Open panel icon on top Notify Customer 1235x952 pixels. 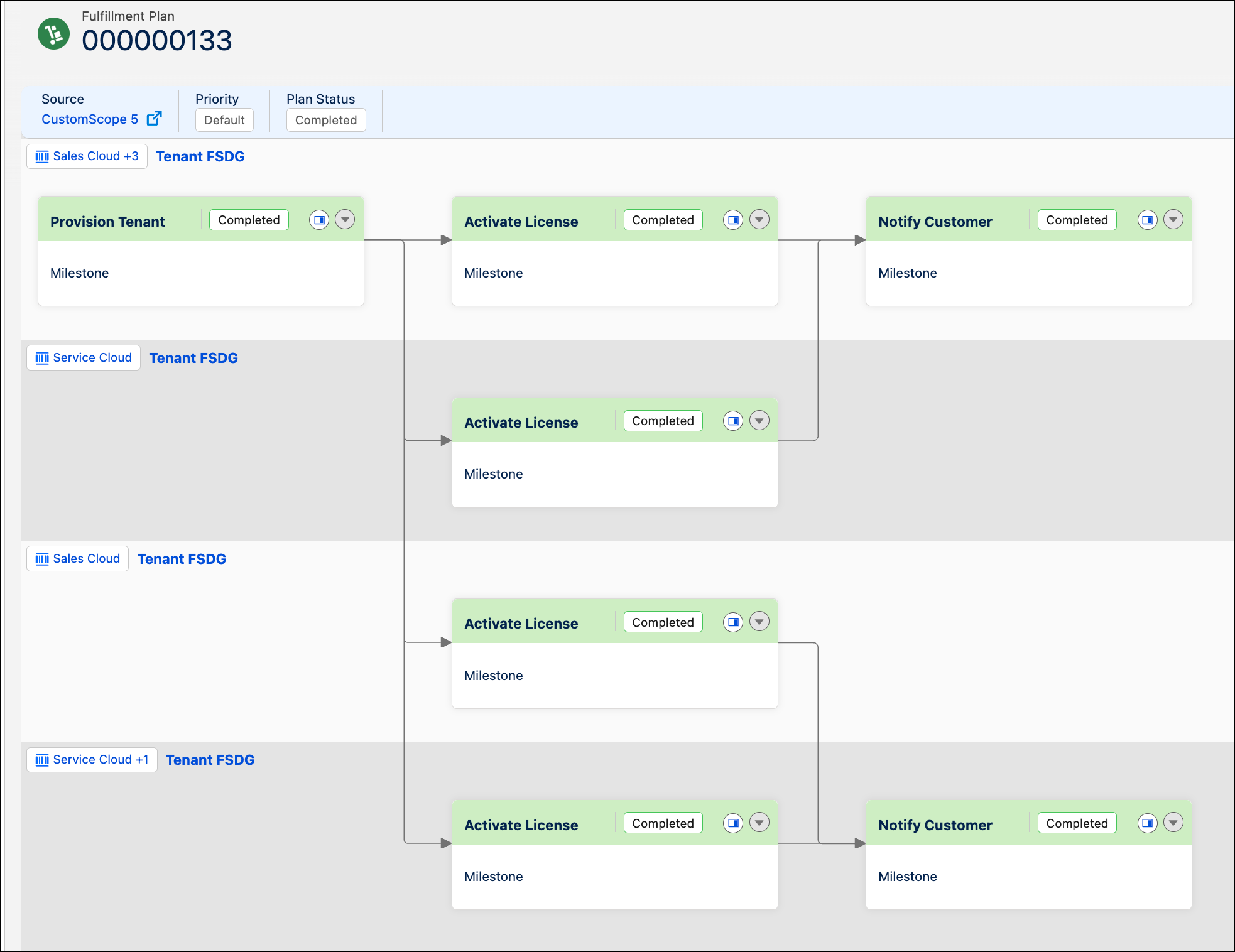coord(1147,220)
